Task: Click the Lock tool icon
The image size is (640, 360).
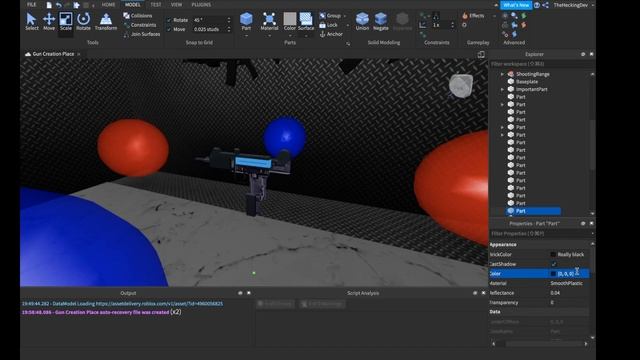Action: click(322, 25)
